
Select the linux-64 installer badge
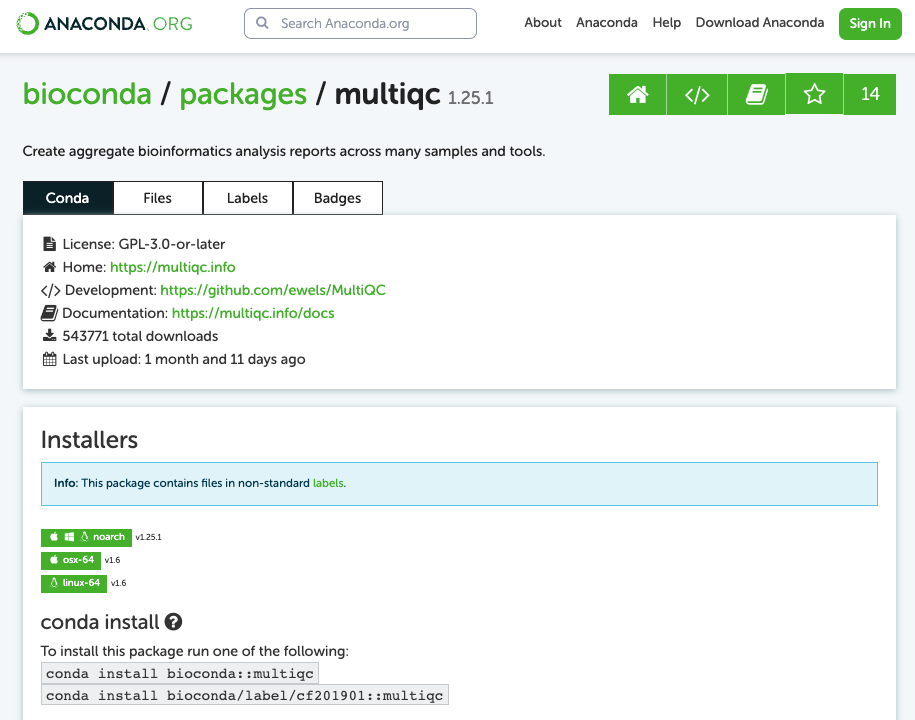pyautogui.click(x=73, y=583)
